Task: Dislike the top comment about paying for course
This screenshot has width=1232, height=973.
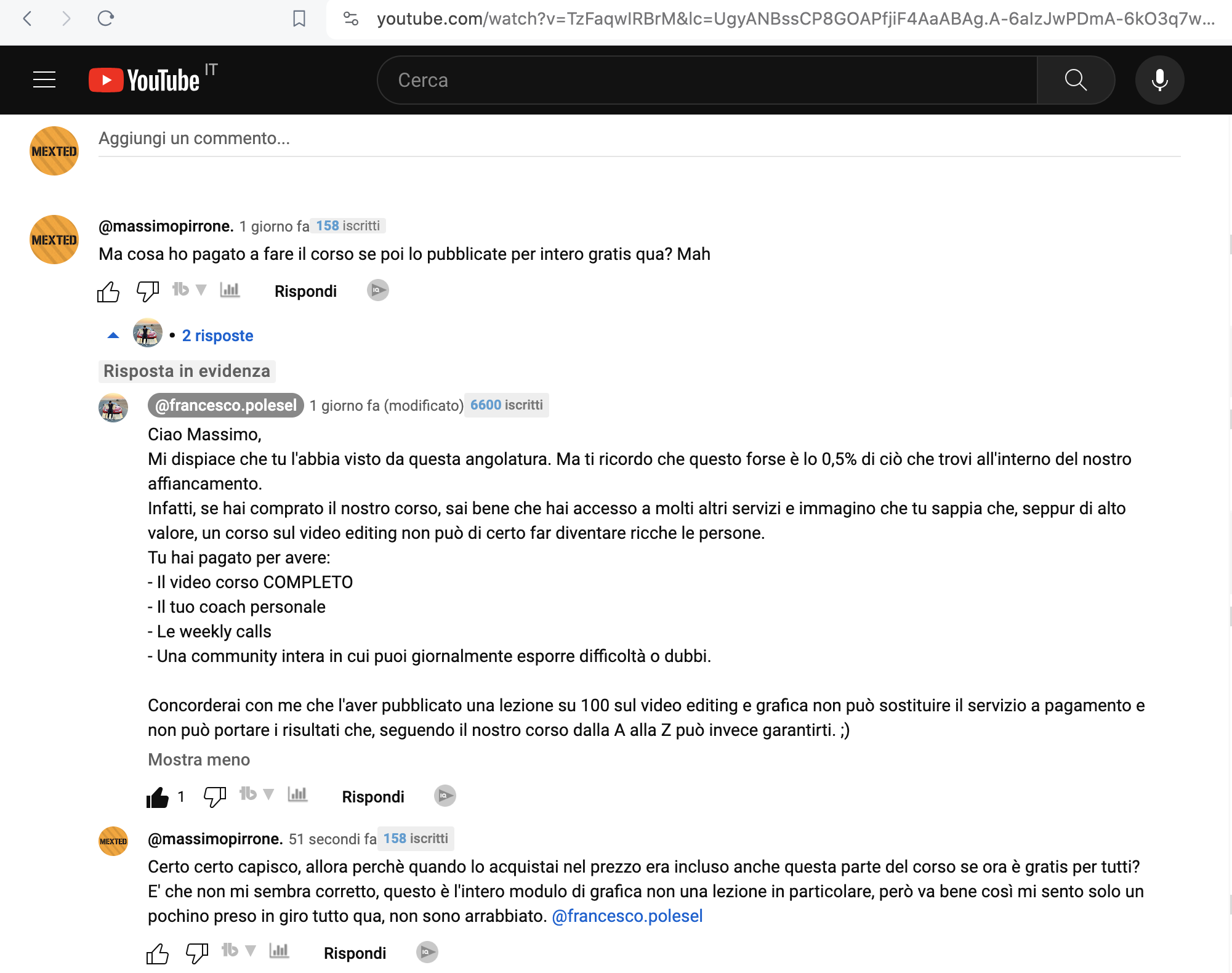Action: [147, 291]
